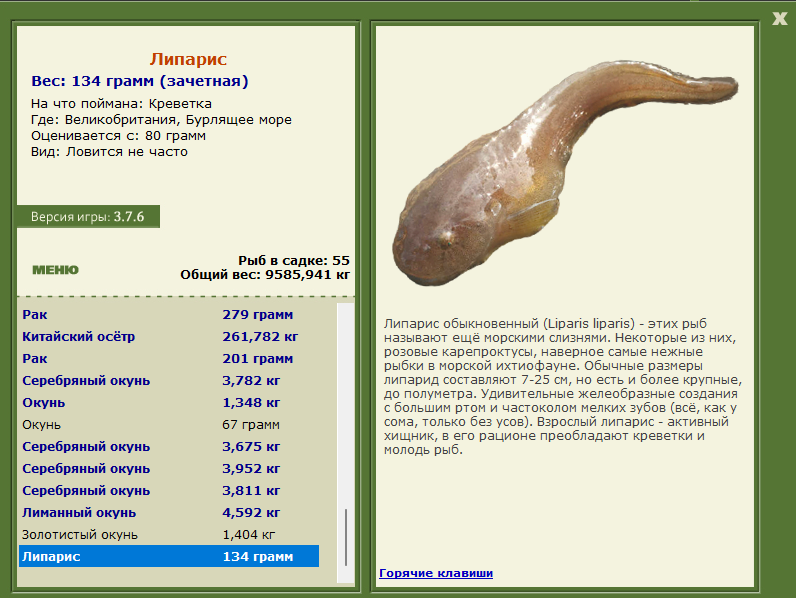
Task: Select Серебряный окунь weighing 3,811 кг
Action: pos(169,490)
